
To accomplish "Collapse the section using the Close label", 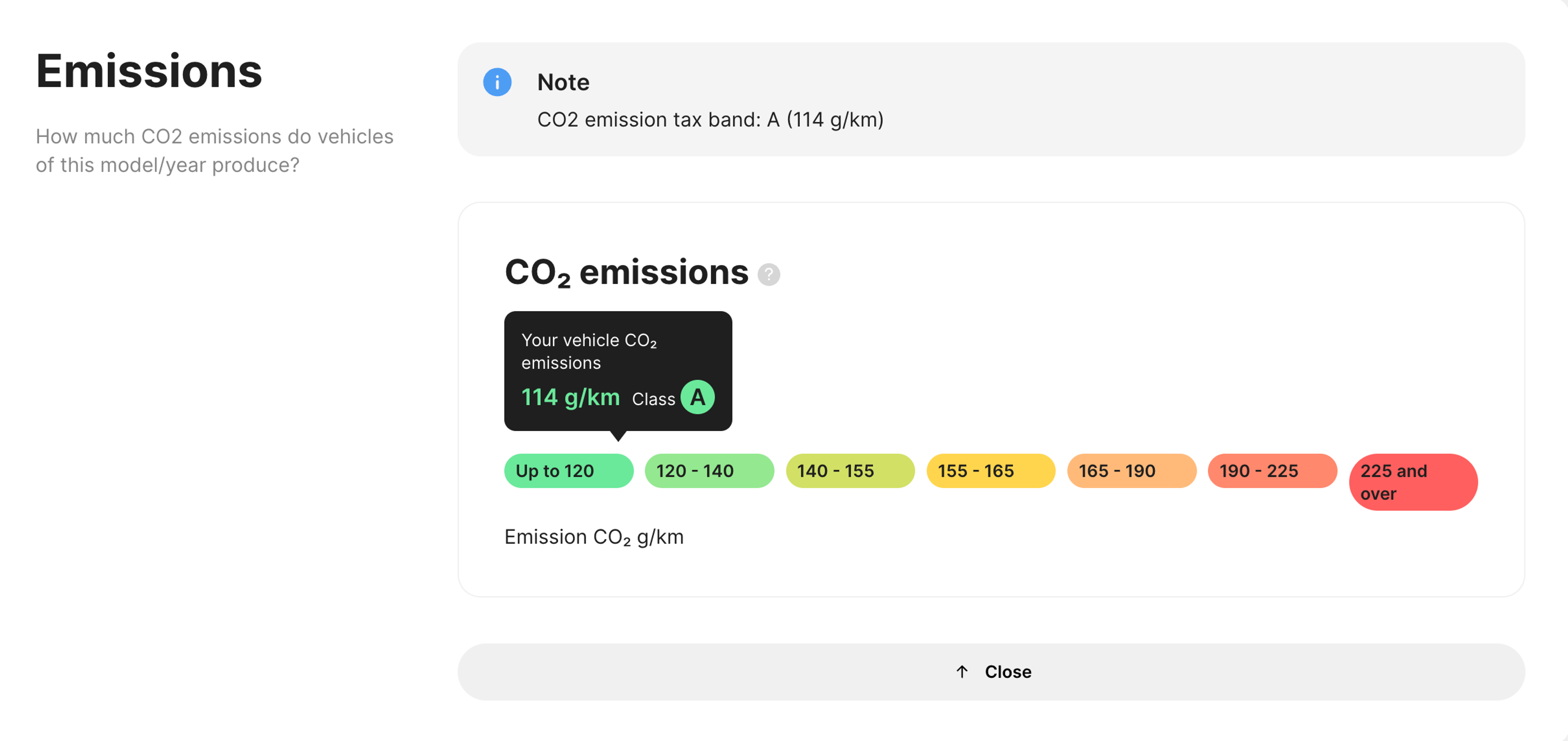I will pyautogui.click(x=1007, y=672).
